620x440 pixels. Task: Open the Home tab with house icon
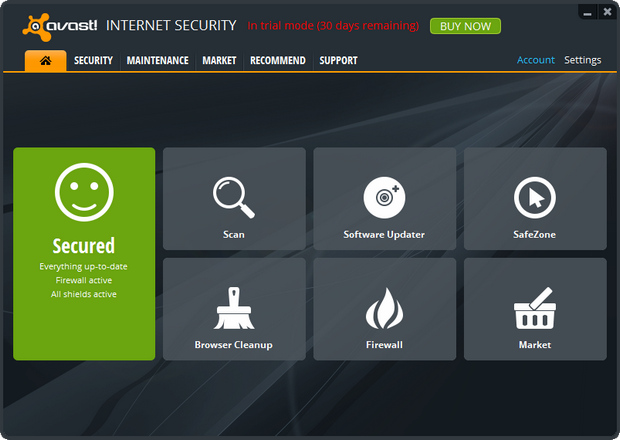[x=45, y=60]
